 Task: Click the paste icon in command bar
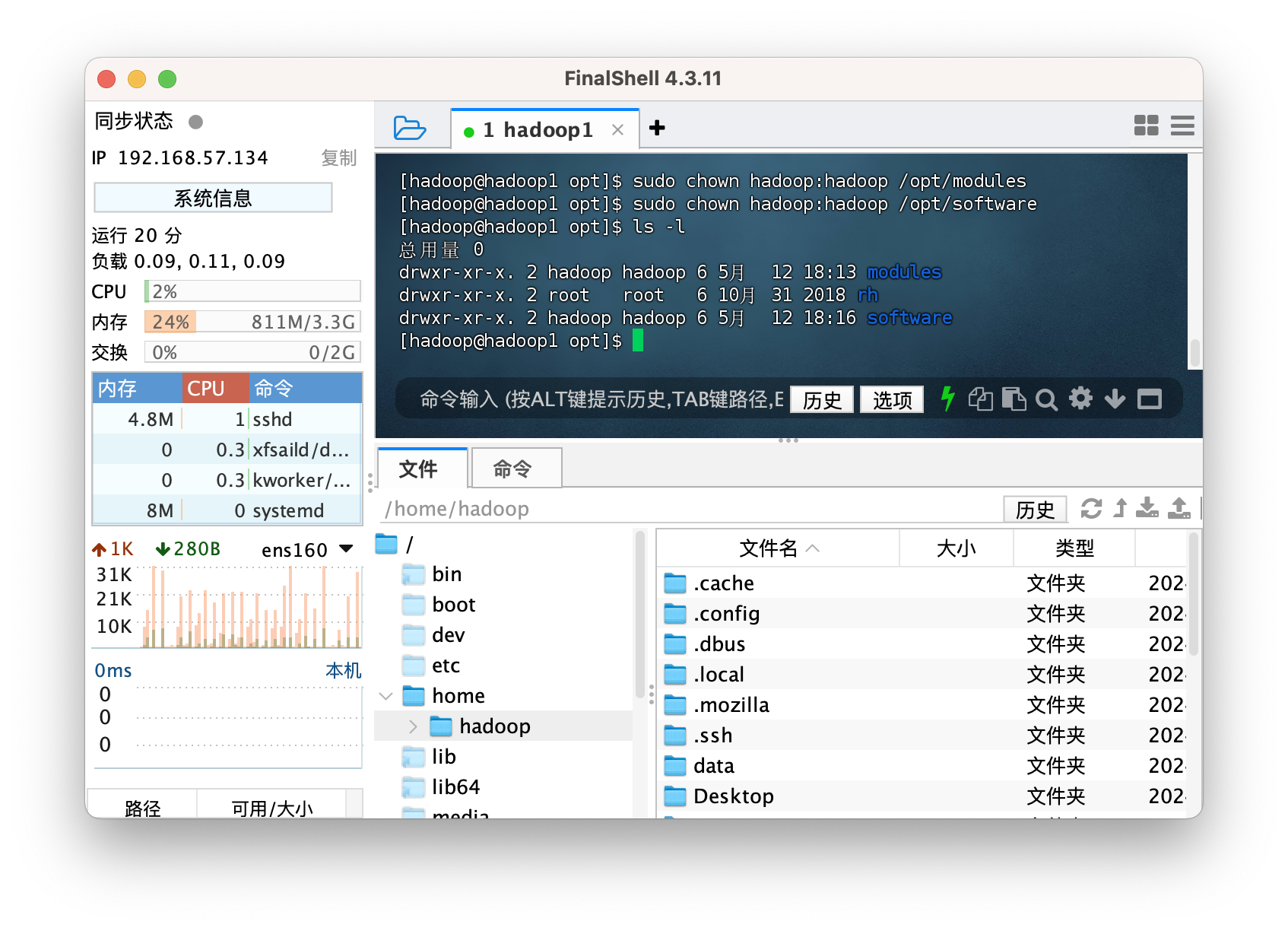1014,399
